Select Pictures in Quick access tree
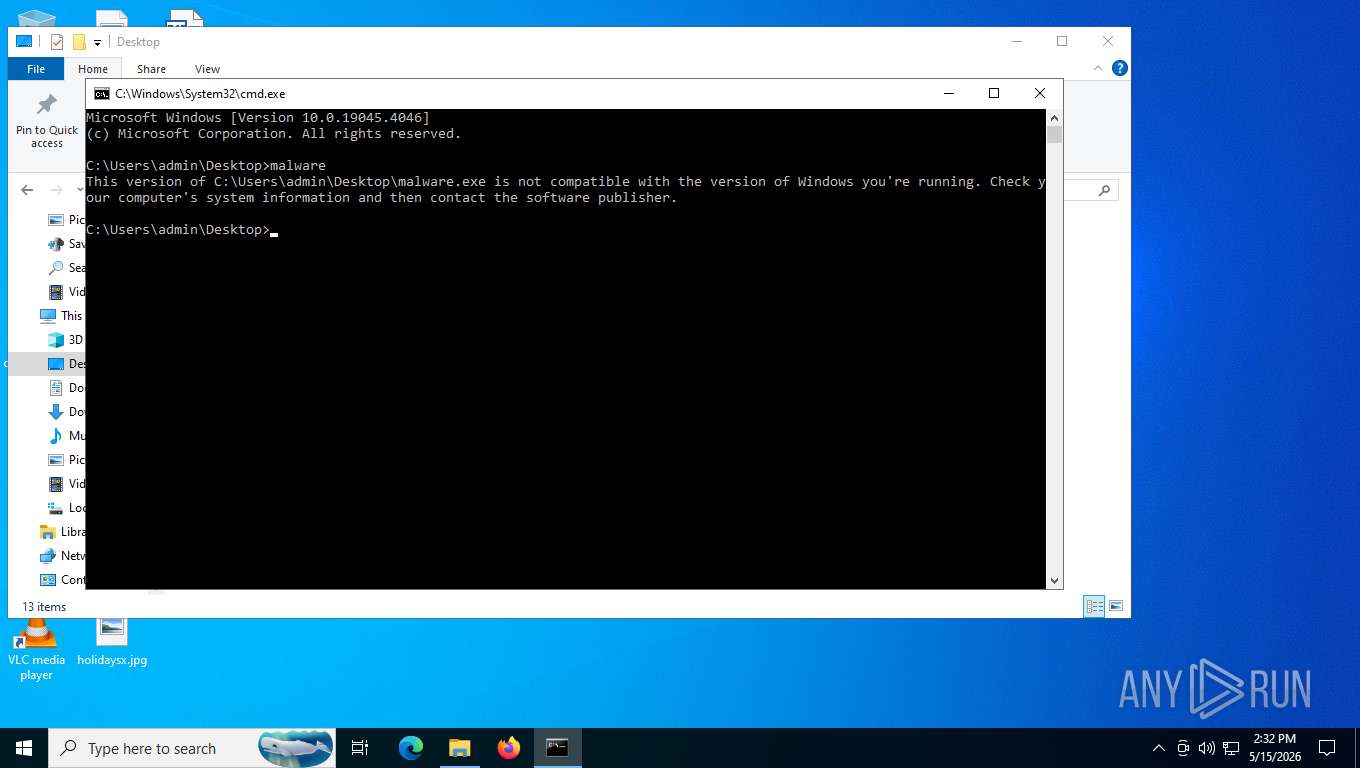The width and height of the screenshot is (1360, 768). [x=66, y=220]
